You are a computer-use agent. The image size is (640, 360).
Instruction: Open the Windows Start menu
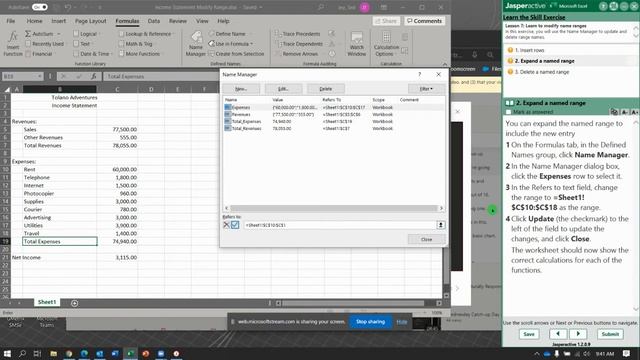[7, 353]
